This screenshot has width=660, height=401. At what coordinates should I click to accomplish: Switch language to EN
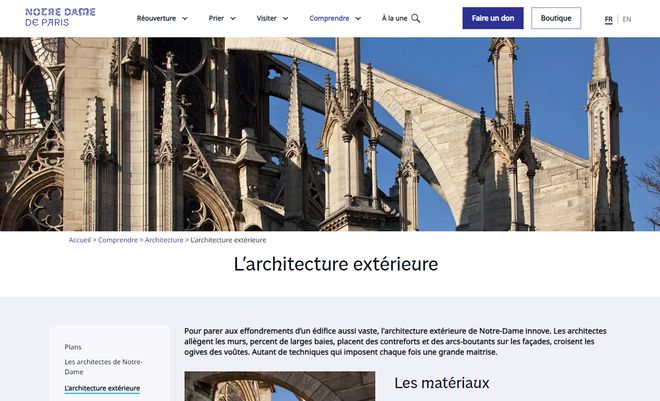coord(627,19)
